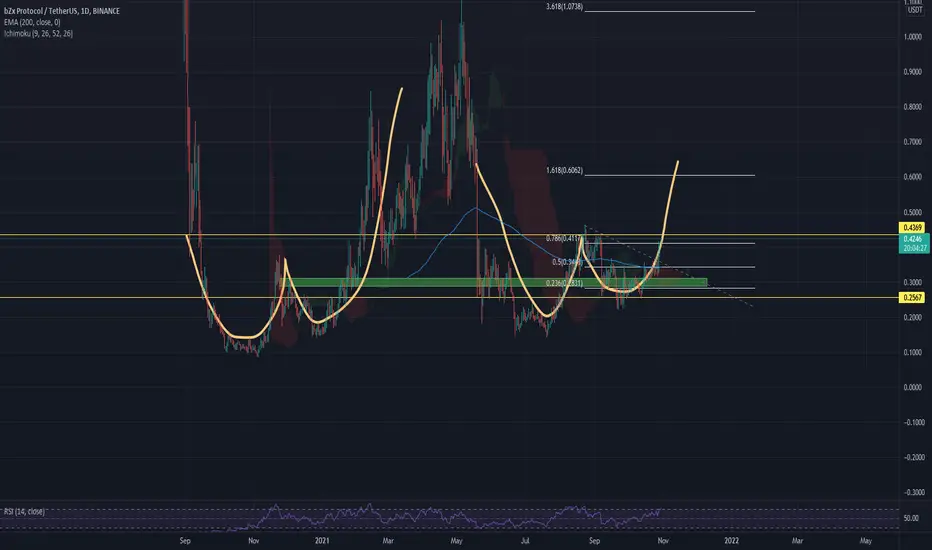This screenshot has width=932, height=550.
Task: Click the 0.2567 yellow price label
Action: 912,297
